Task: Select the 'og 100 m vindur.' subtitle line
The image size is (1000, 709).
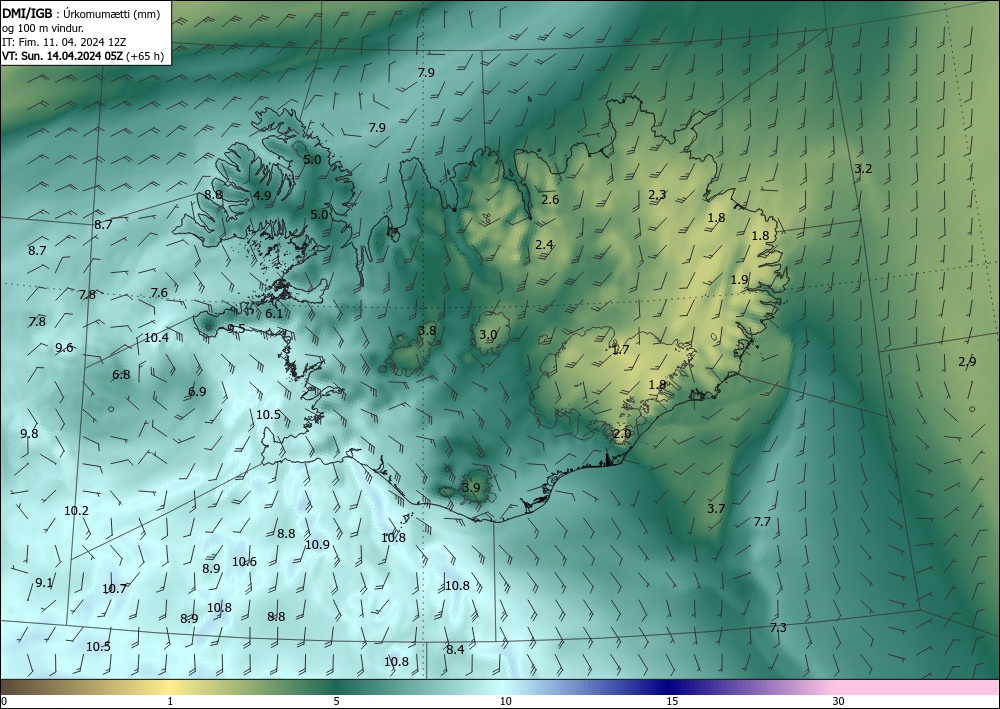Action: tap(43, 28)
